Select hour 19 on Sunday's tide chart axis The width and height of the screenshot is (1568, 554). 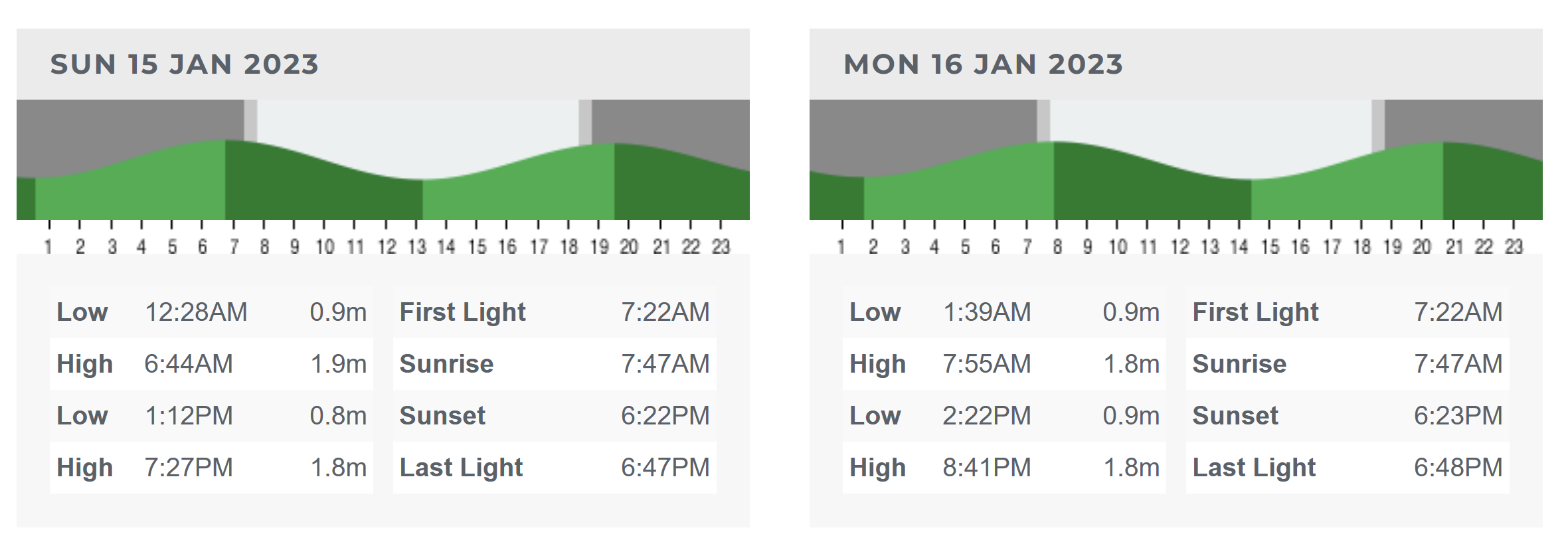click(599, 247)
